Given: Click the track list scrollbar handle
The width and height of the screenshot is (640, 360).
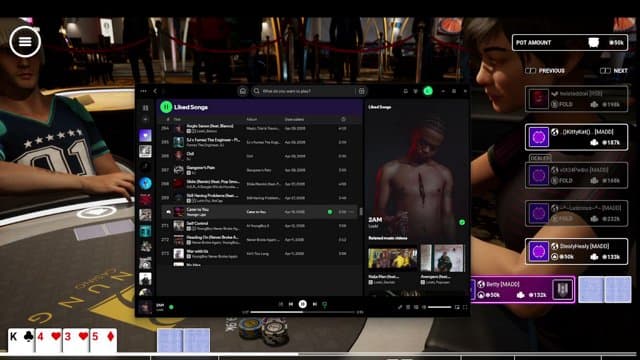Looking at the screenshot, I should click(361, 212).
